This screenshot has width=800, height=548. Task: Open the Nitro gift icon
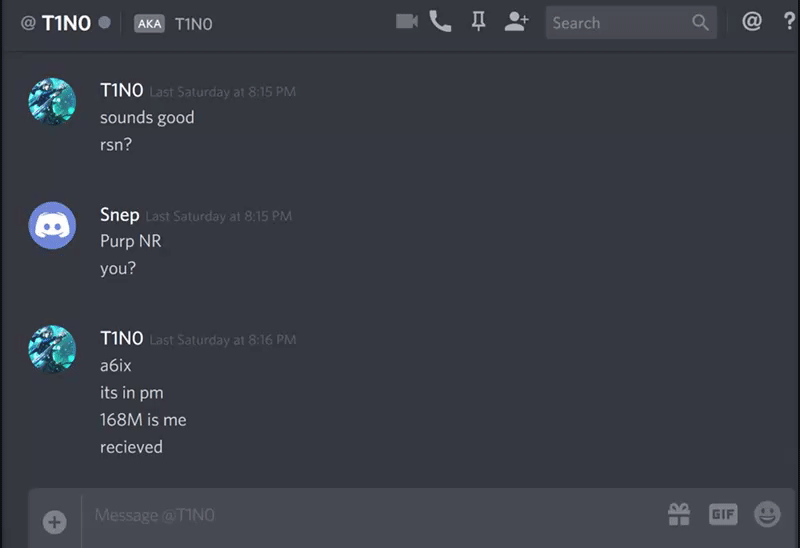(679, 514)
